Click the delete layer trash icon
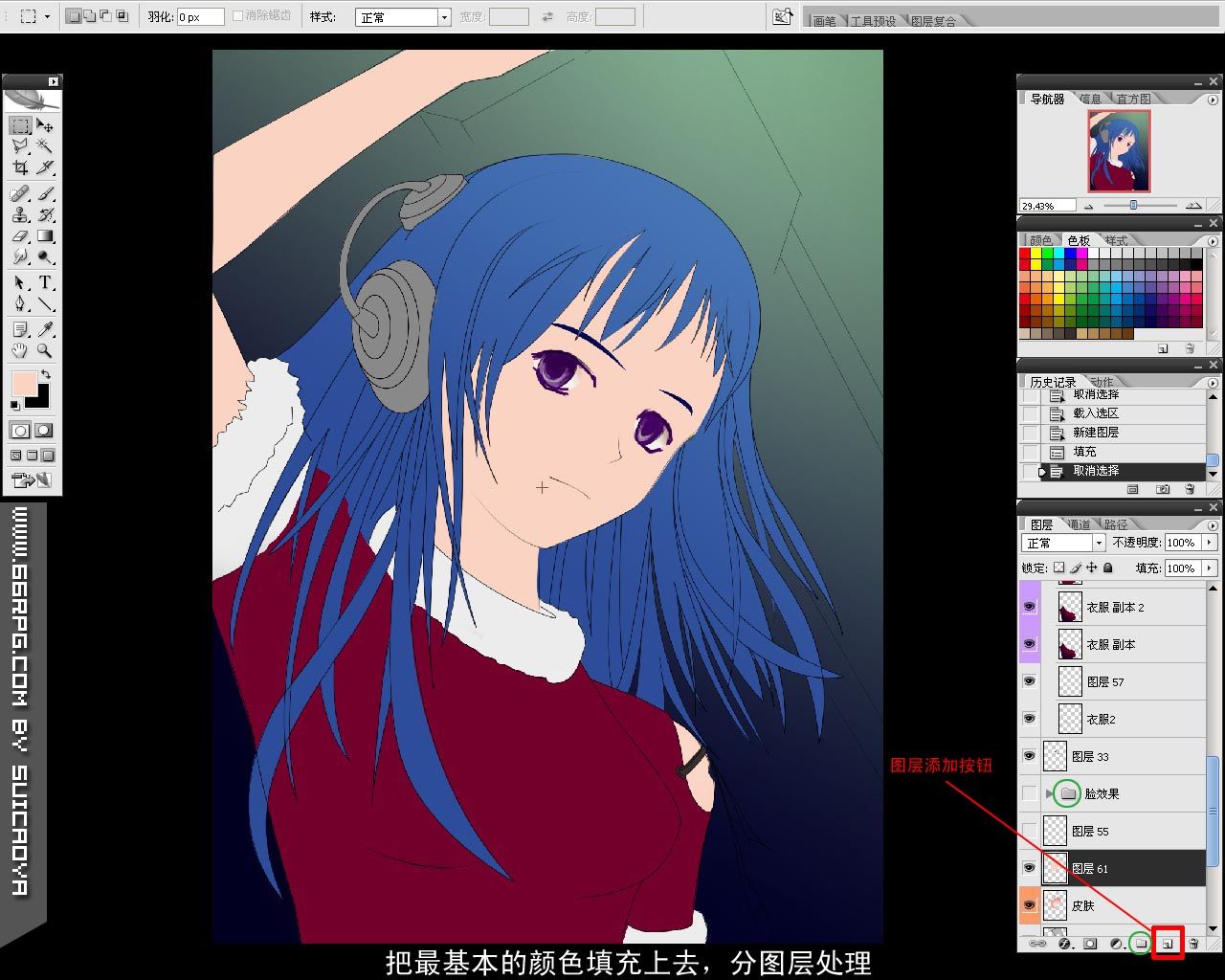The image size is (1225, 980). tap(1193, 944)
